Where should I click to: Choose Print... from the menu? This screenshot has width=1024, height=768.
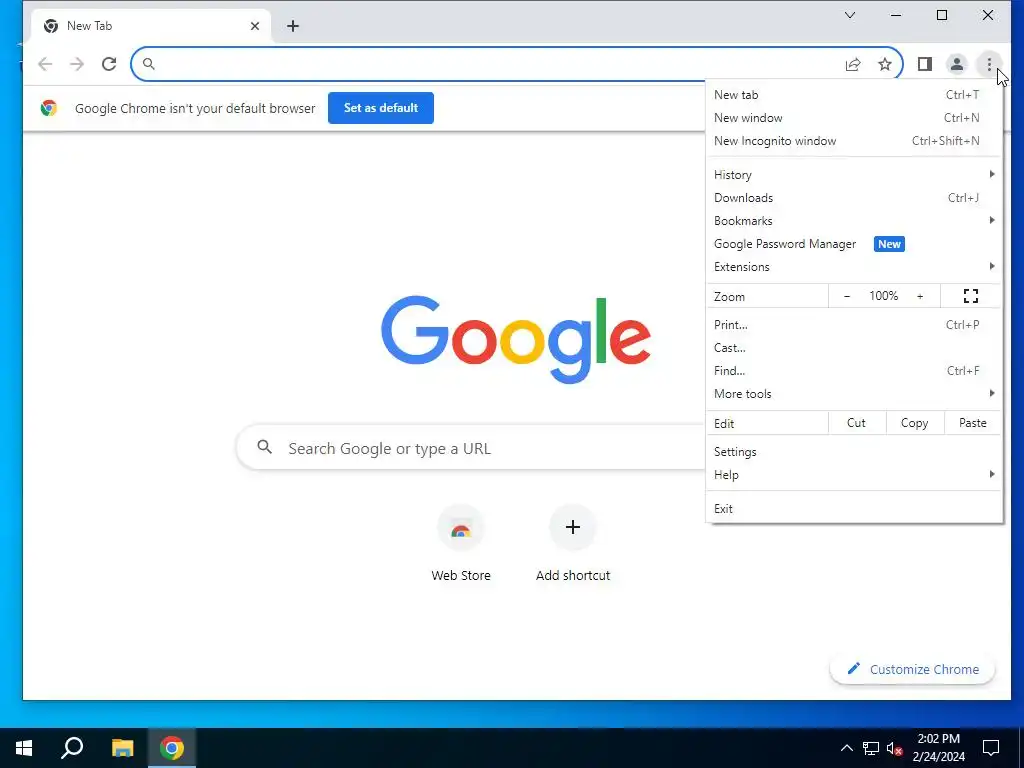point(854,325)
